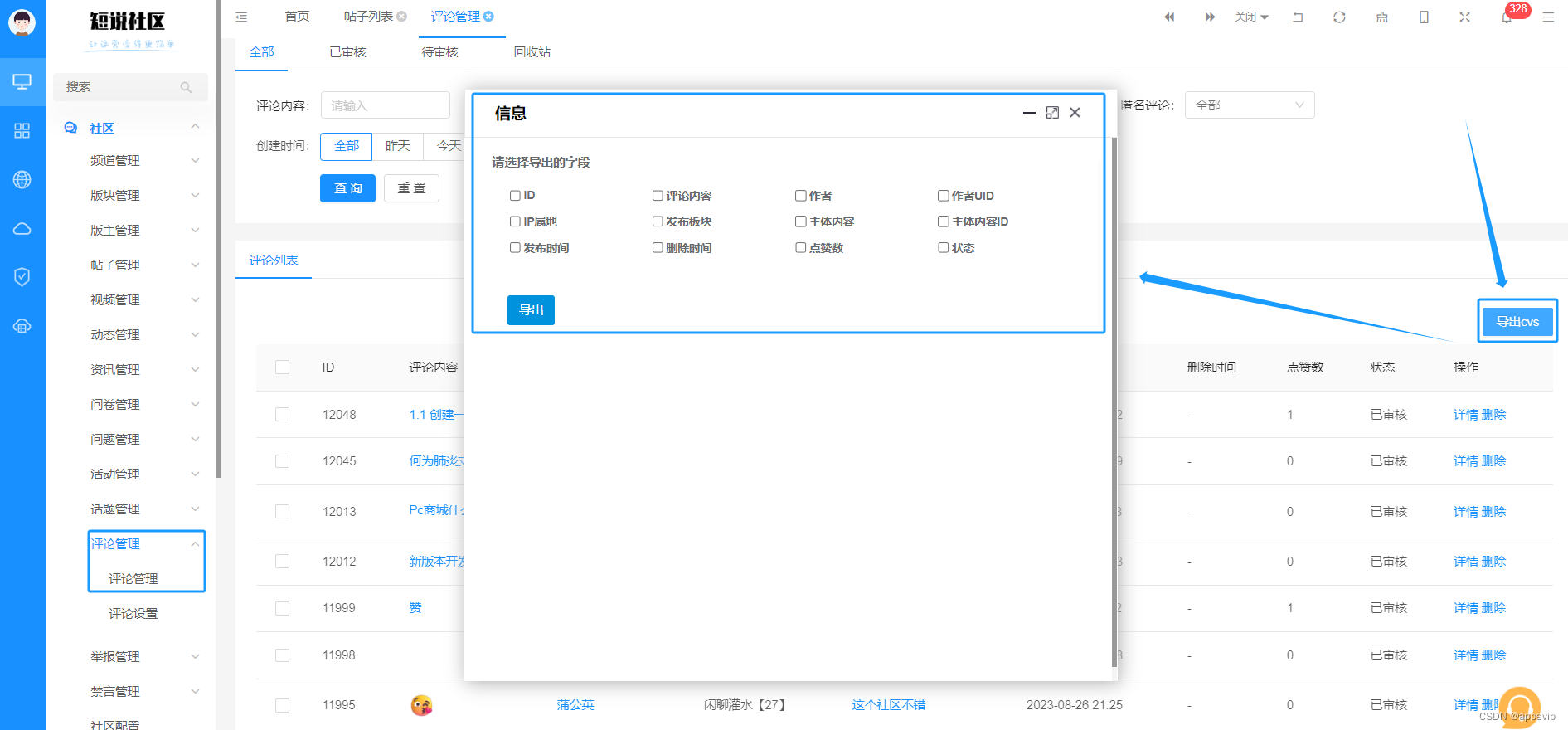Open the shield check icon in the left rail
The width and height of the screenshot is (1568, 730).
[22, 277]
